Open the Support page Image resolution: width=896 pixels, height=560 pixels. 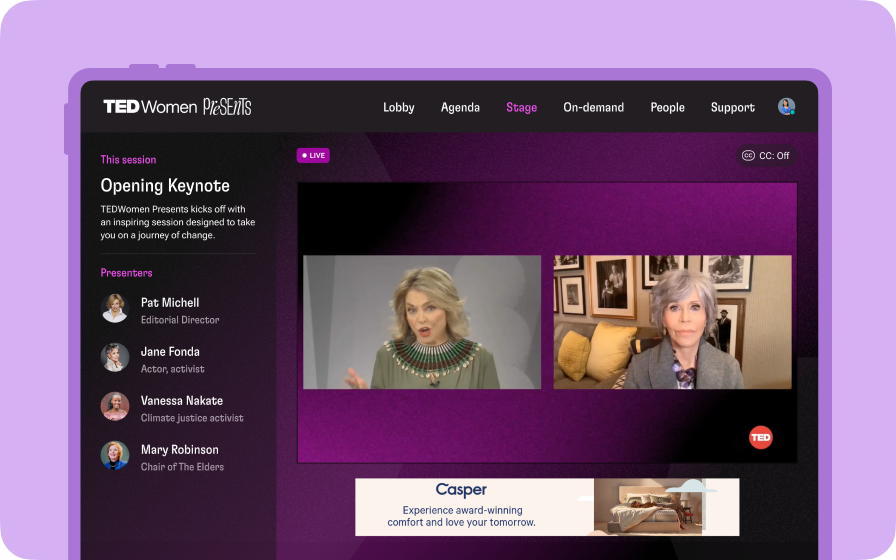click(732, 107)
